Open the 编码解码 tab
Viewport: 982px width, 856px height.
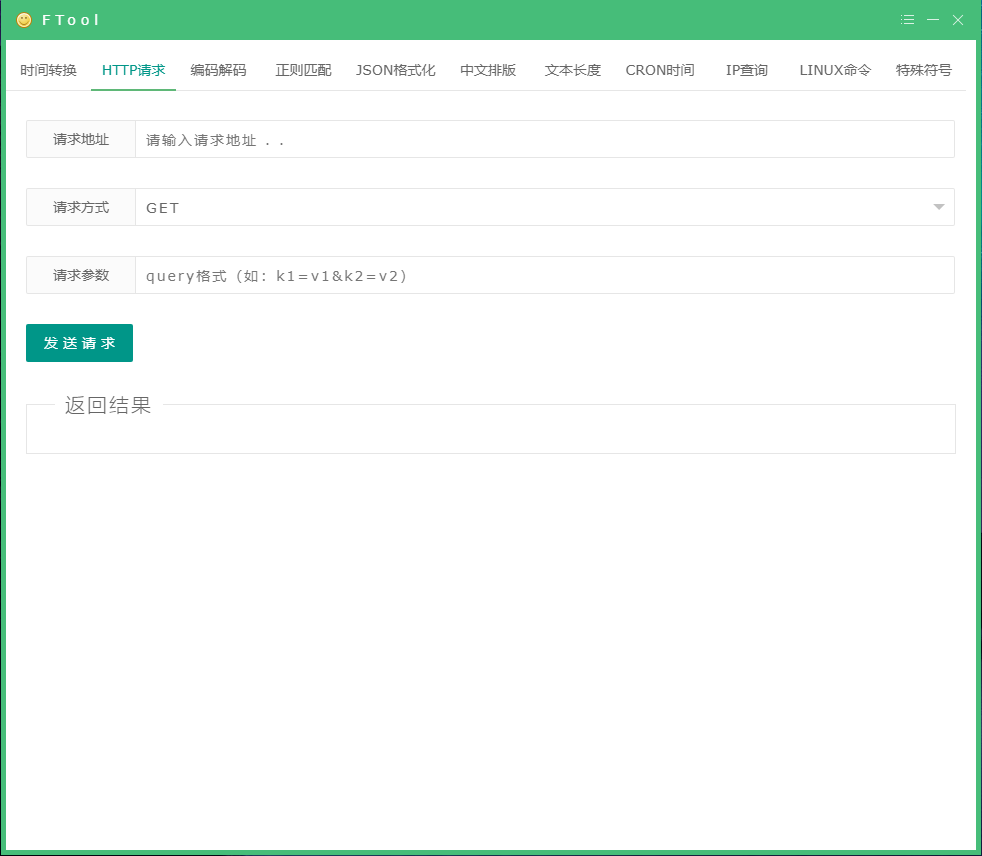219,70
